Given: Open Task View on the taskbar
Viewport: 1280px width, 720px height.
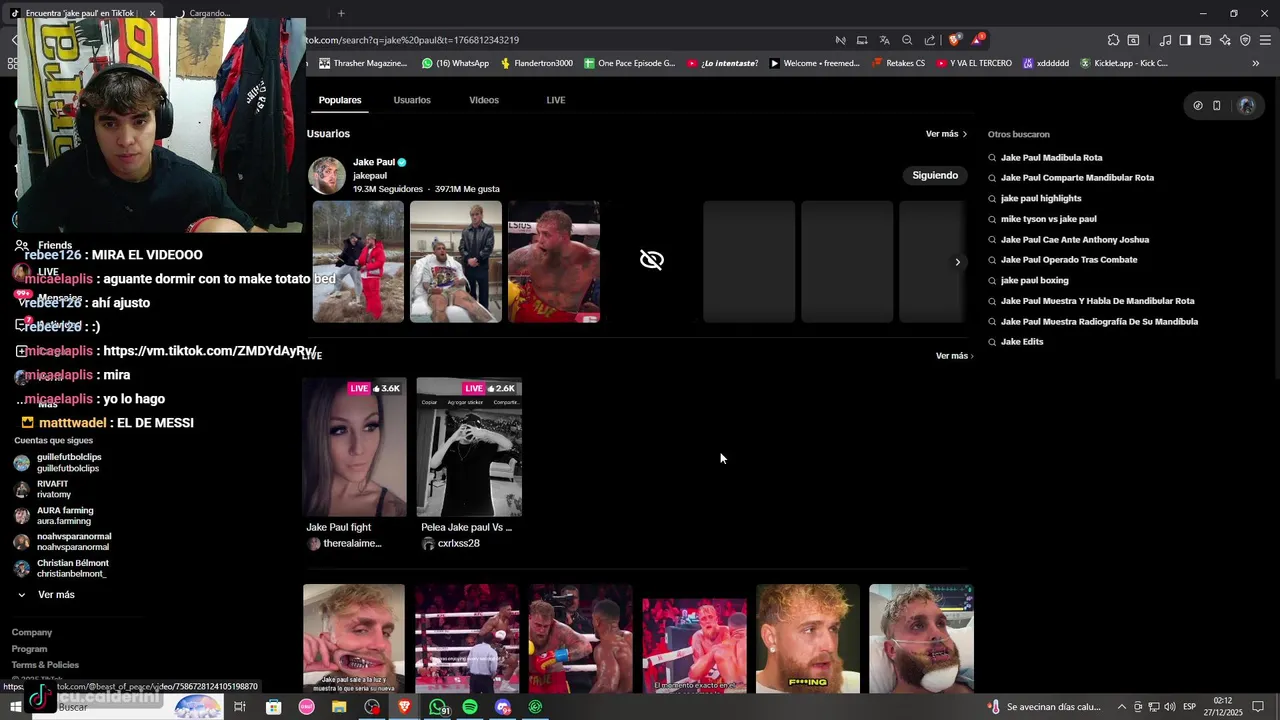Looking at the screenshot, I should pos(240,707).
